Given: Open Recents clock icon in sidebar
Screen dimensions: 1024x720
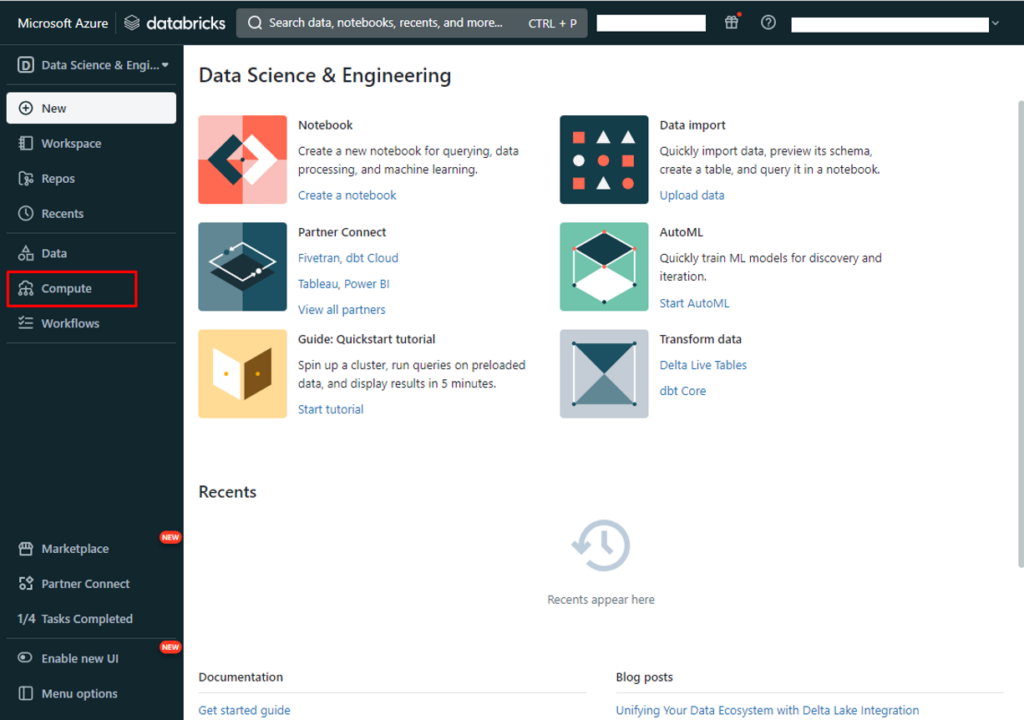Looking at the screenshot, I should [x=27, y=214].
